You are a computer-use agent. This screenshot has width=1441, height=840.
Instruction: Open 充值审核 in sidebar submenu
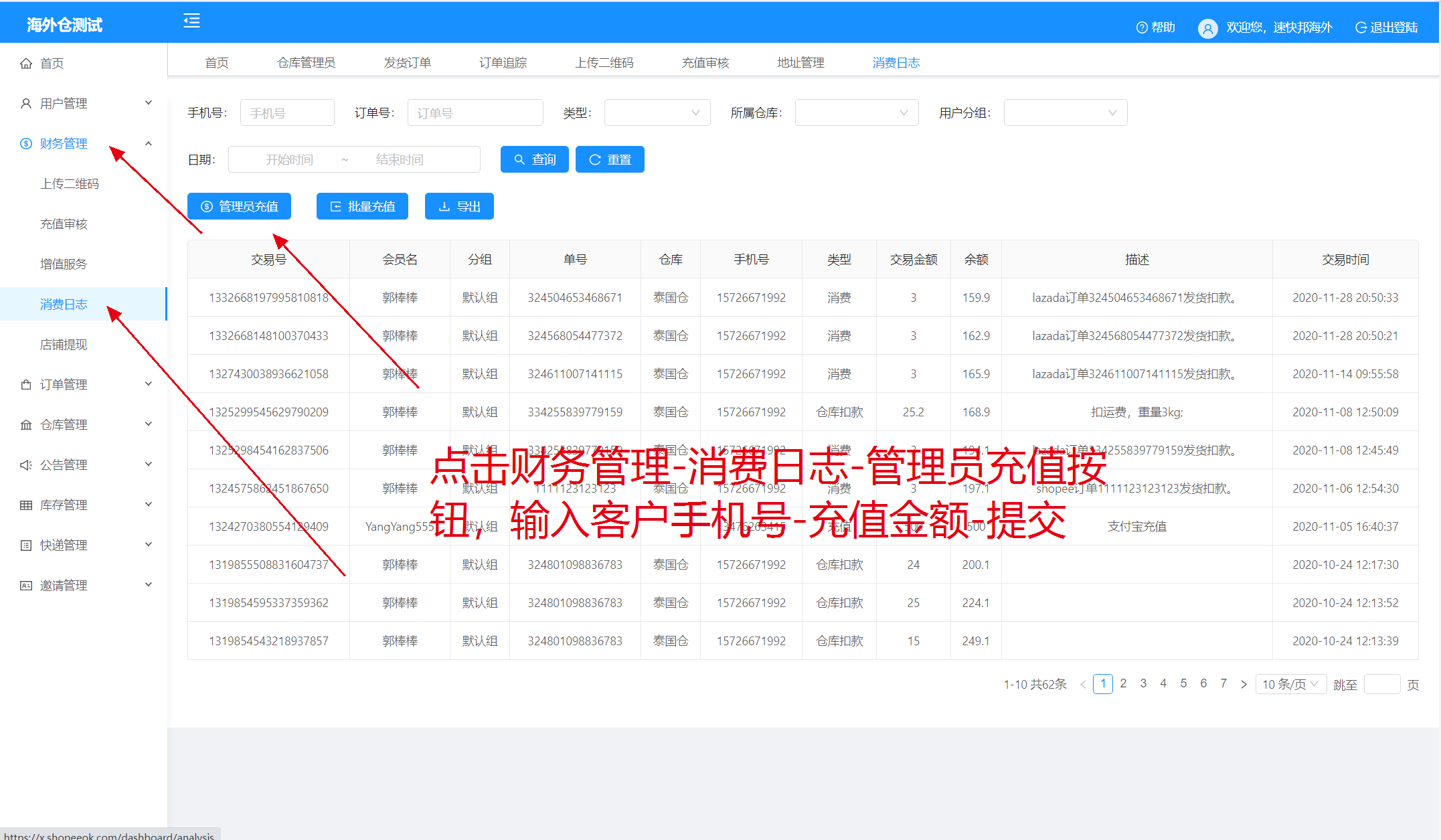point(64,224)
